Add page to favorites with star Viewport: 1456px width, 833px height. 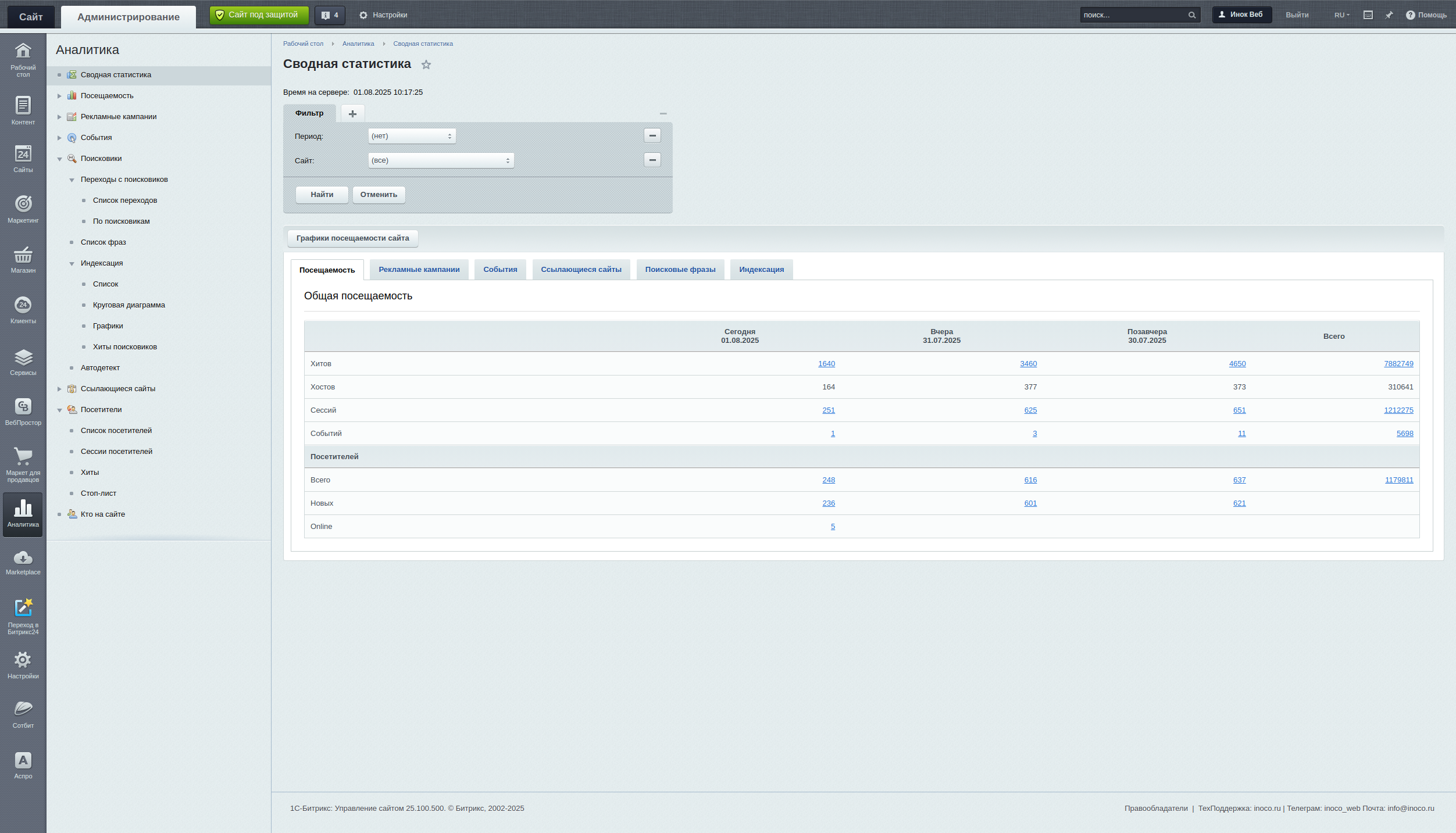(426, 65)
